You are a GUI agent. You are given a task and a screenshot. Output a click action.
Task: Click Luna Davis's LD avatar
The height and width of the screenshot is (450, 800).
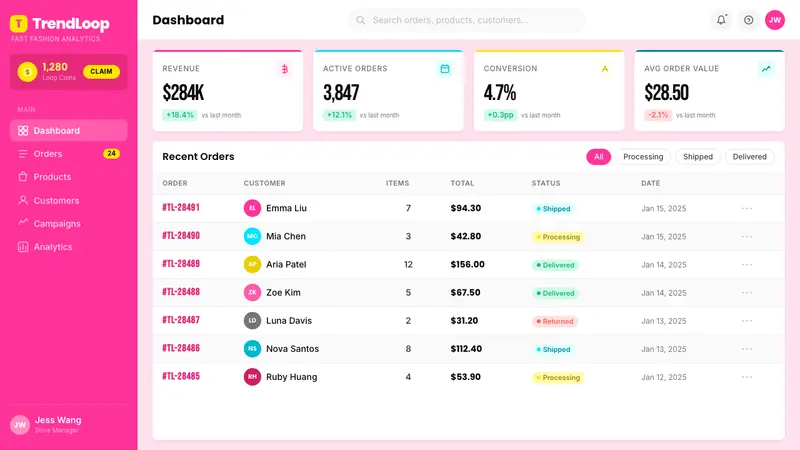pos(252,320)
